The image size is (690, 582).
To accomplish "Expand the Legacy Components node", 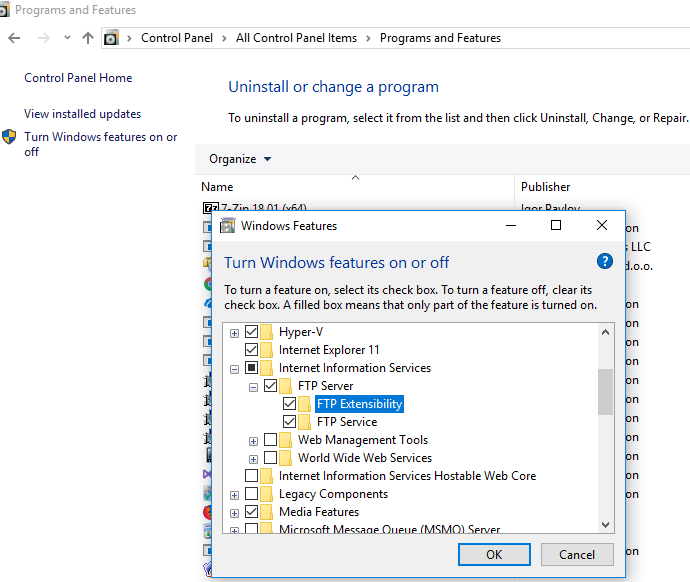I will click(235, 495).
